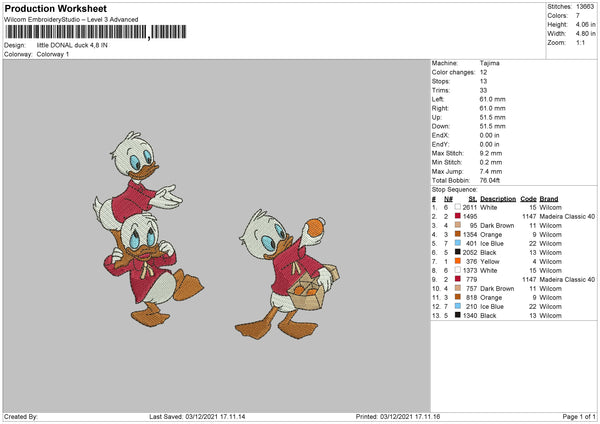Select the Stops label
600x424 pixels.
tap(441, 82)
